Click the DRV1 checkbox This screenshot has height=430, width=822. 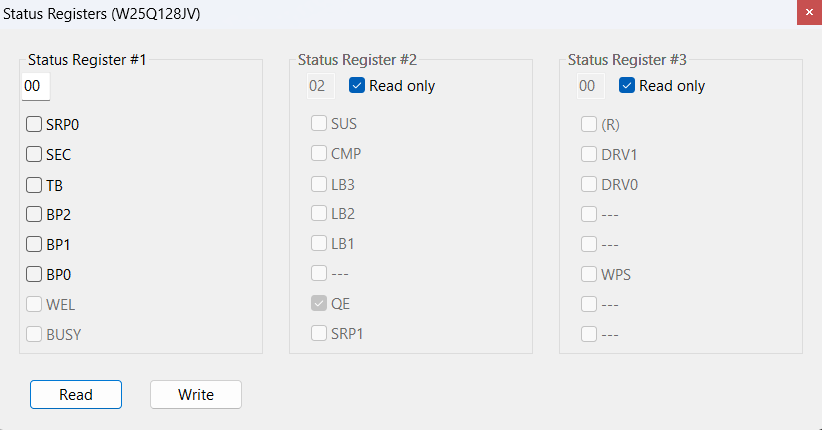[x=589, y=154]
